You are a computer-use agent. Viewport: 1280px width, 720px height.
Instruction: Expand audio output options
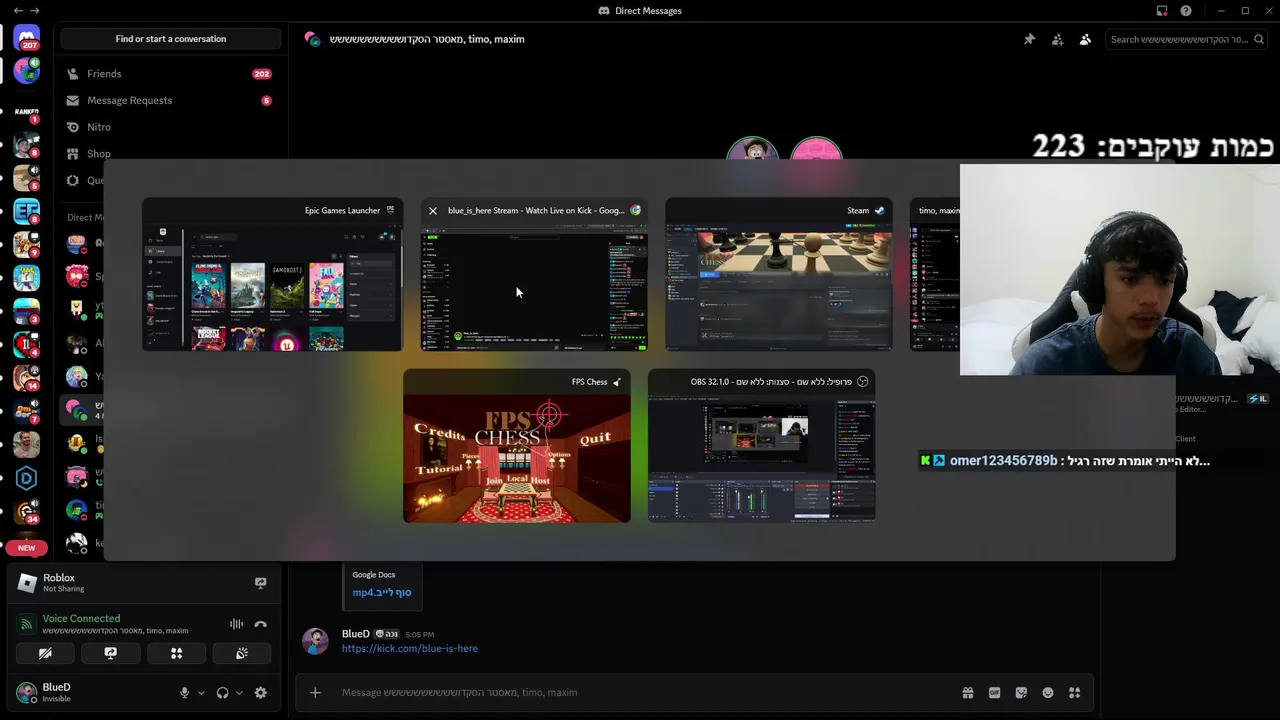[239, 693]
